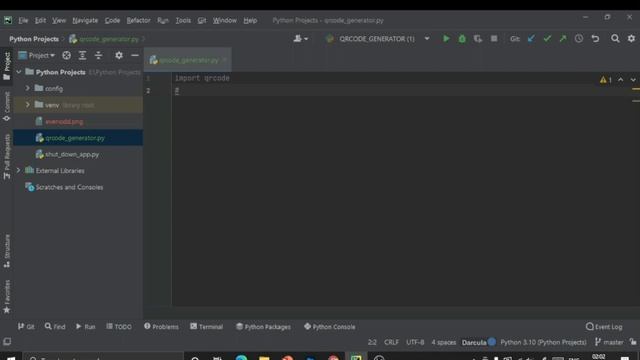Toggle Favorites side tool window
The height and width of the screenshot is (360, 640).
(7, 297)
